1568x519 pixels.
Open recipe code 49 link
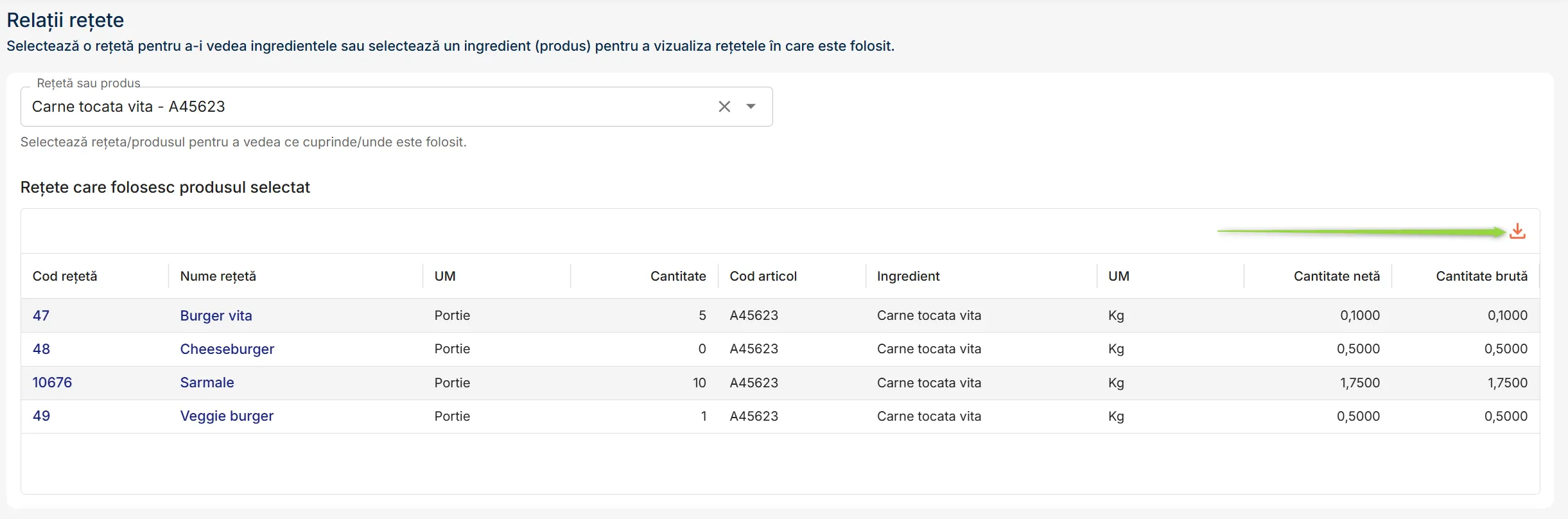coord(41,416)
